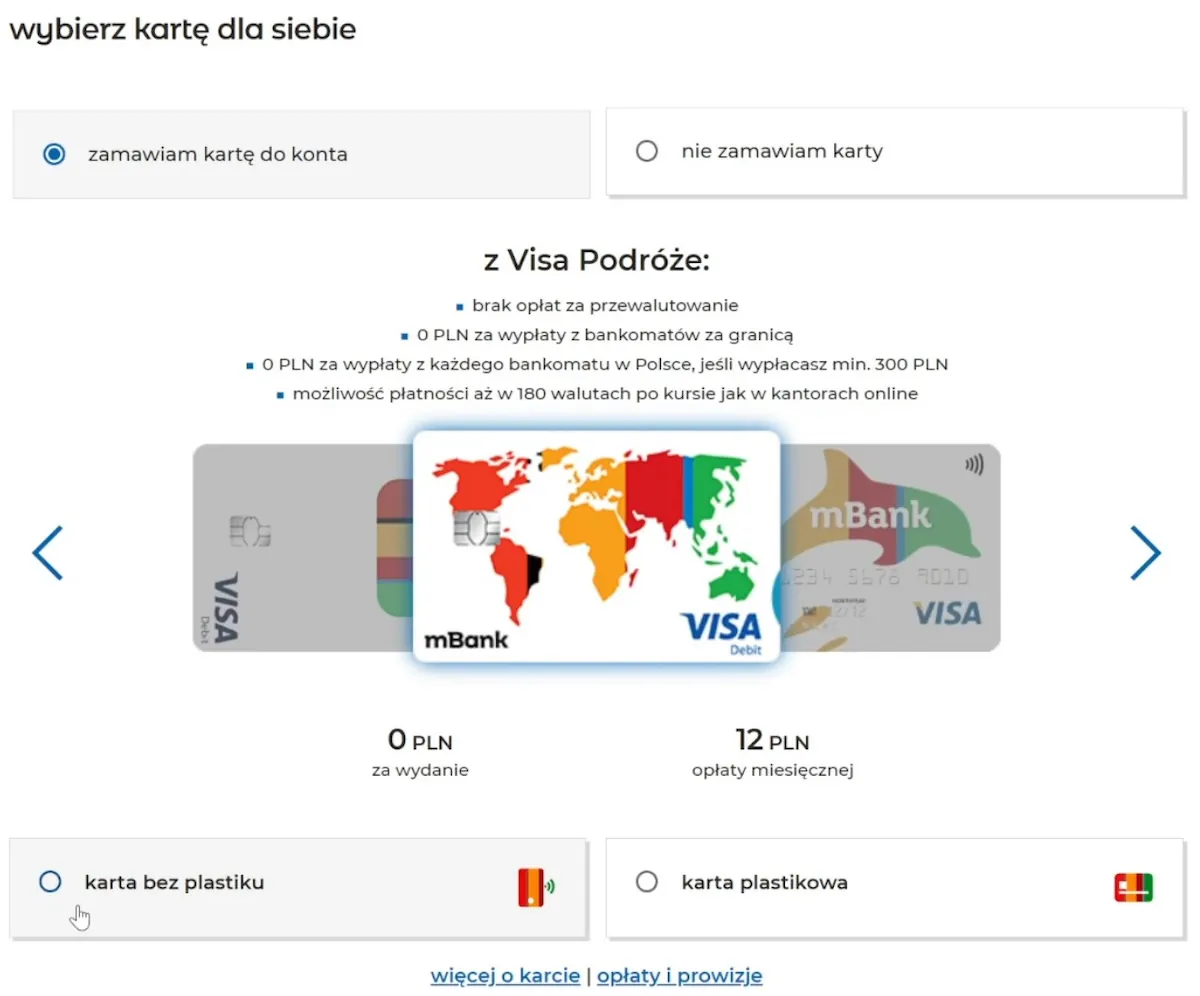Select the karta plastikowa option
Screen dimensions: 1200x996
click(647, 882)
